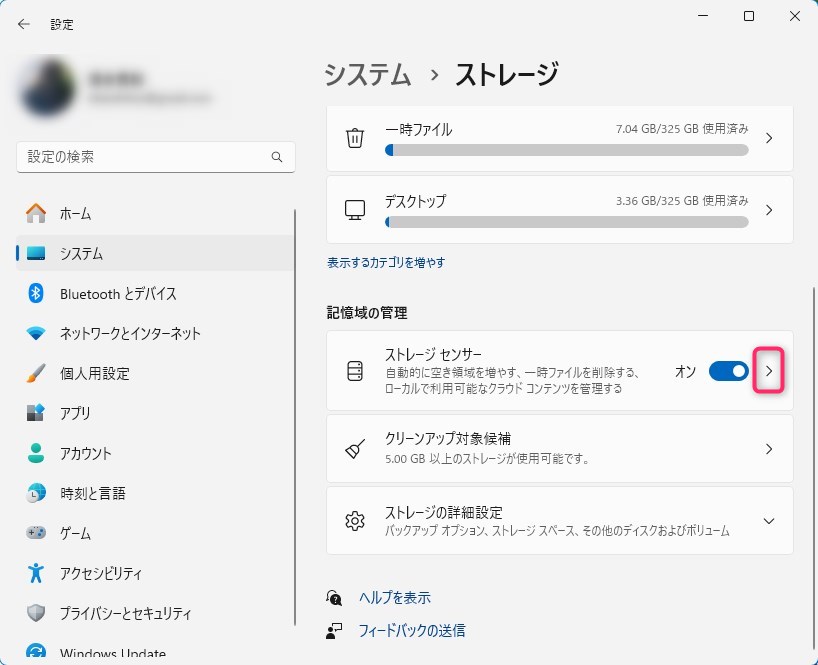
Task: Open the 一時ファイル storage category
Action: pyautogui.click(x=559, y=138)
